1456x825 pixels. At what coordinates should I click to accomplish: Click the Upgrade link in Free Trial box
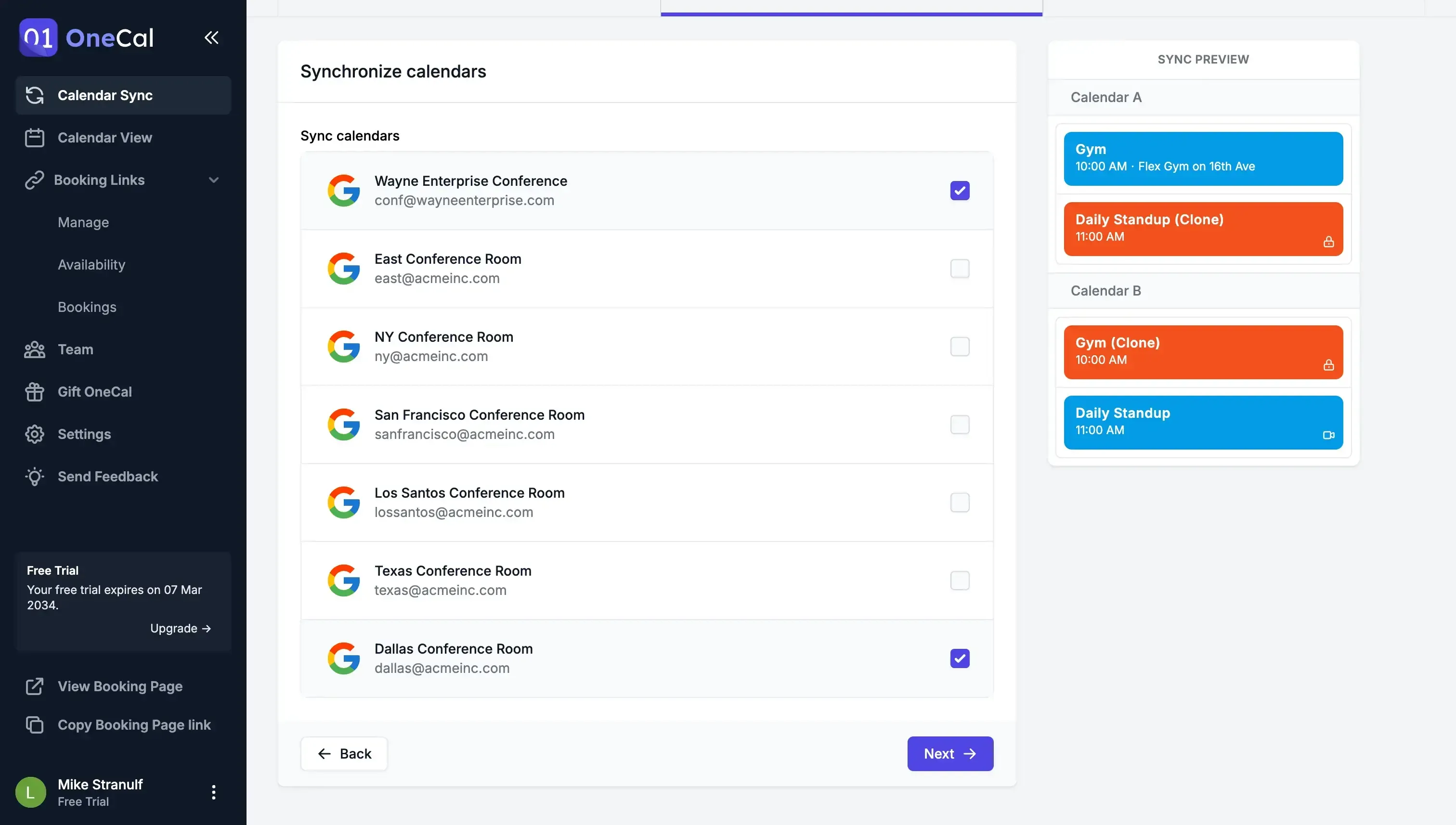coord(180,628)
